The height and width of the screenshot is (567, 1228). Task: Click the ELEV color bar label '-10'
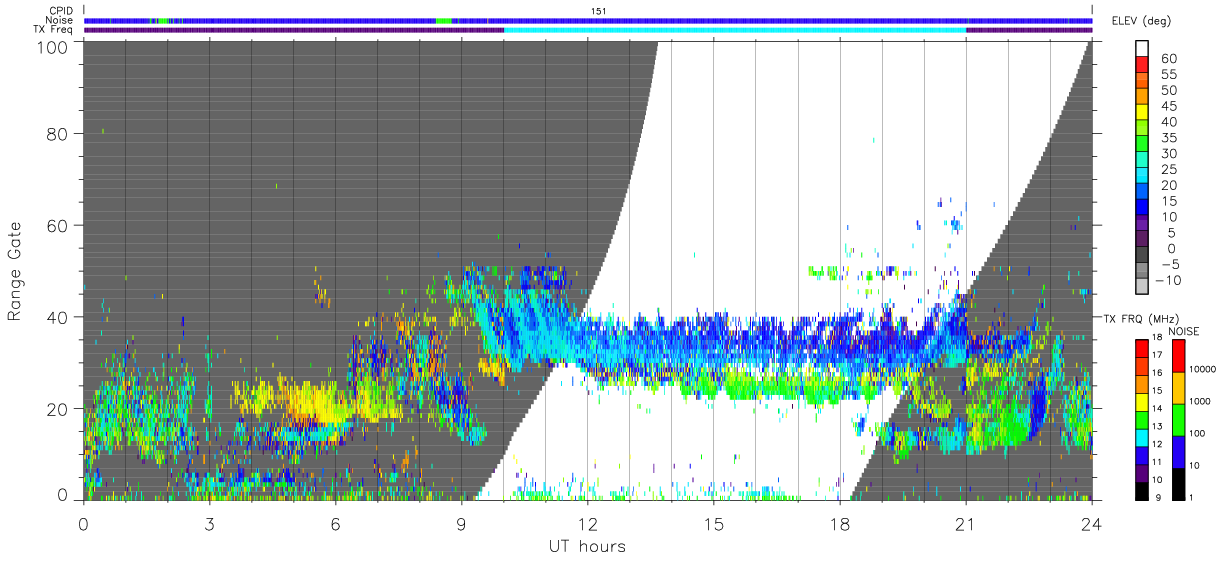point(1169,281)
